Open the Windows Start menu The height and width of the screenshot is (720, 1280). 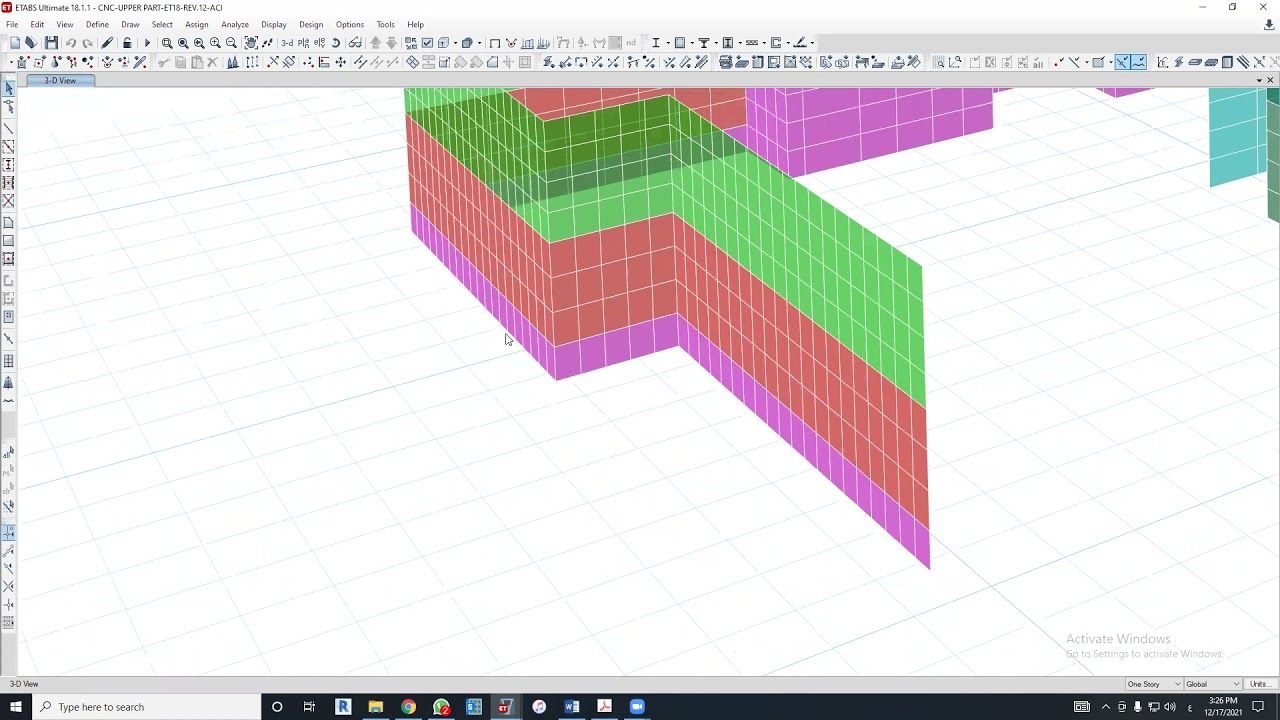pos(16,707)
